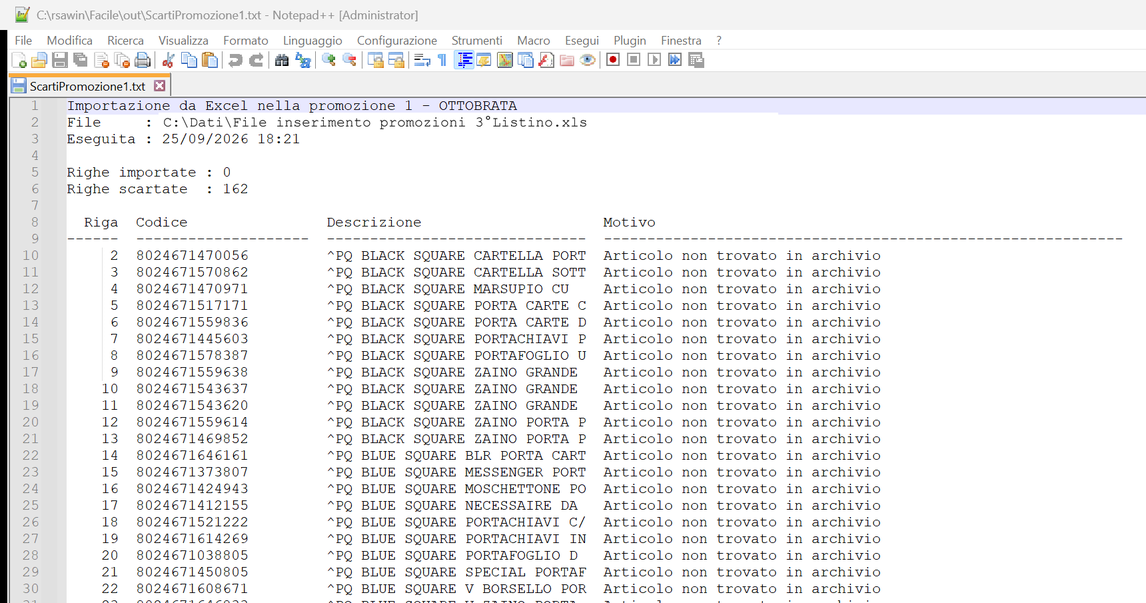Open the Function List panel icon
Viewport: 1146px width, 603px height.
click(x=546, y=61)
